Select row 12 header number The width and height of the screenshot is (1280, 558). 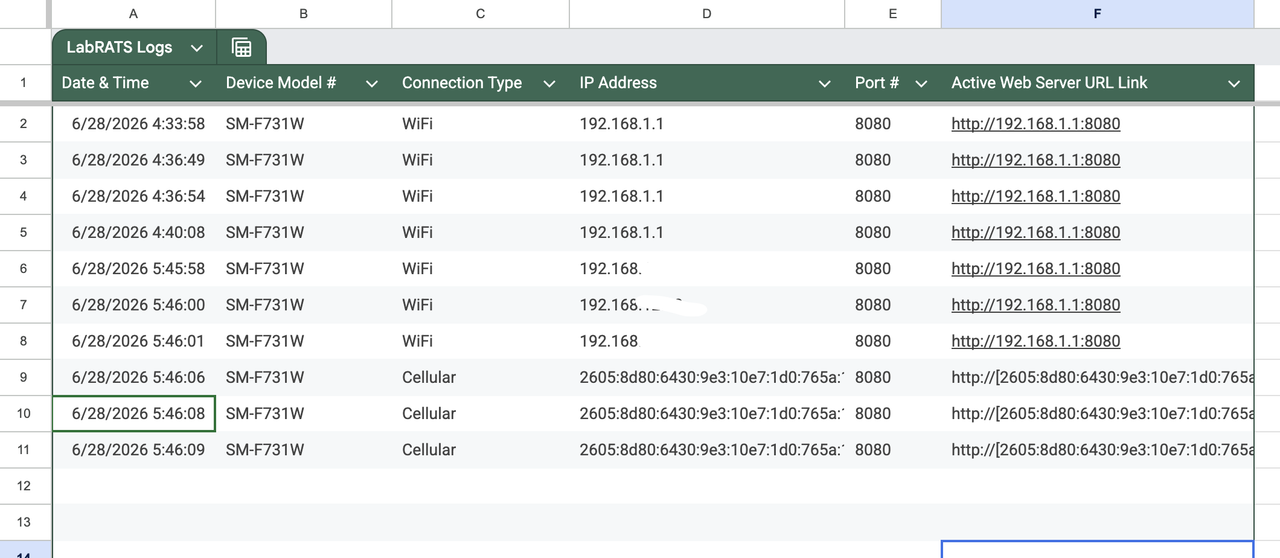coord(24,485)
